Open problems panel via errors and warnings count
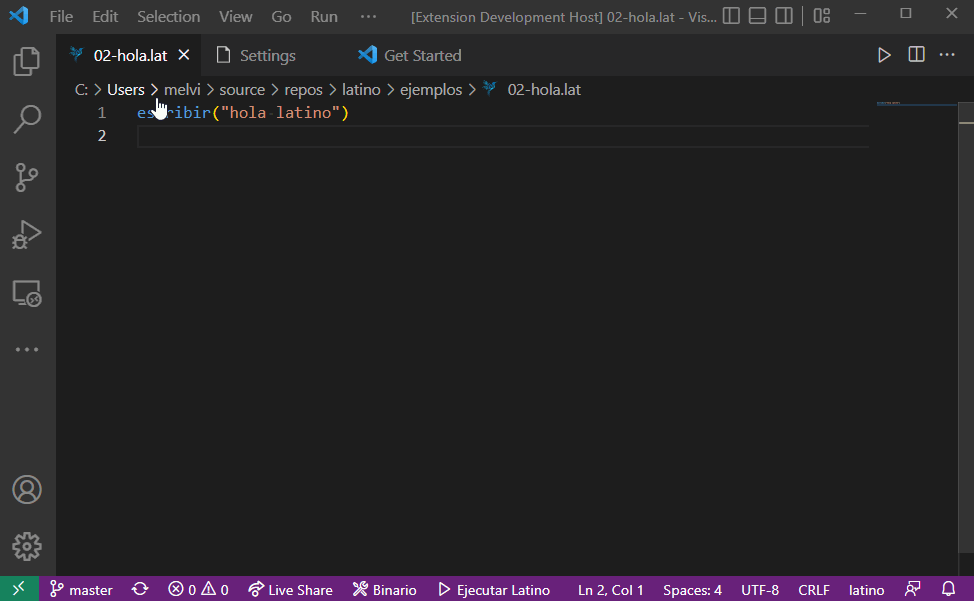 pos(198,589)
